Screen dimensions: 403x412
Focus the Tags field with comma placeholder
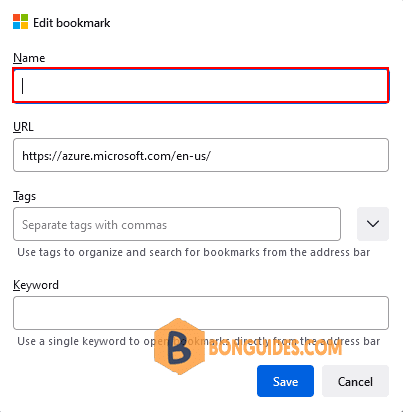[x=177, y=224]
